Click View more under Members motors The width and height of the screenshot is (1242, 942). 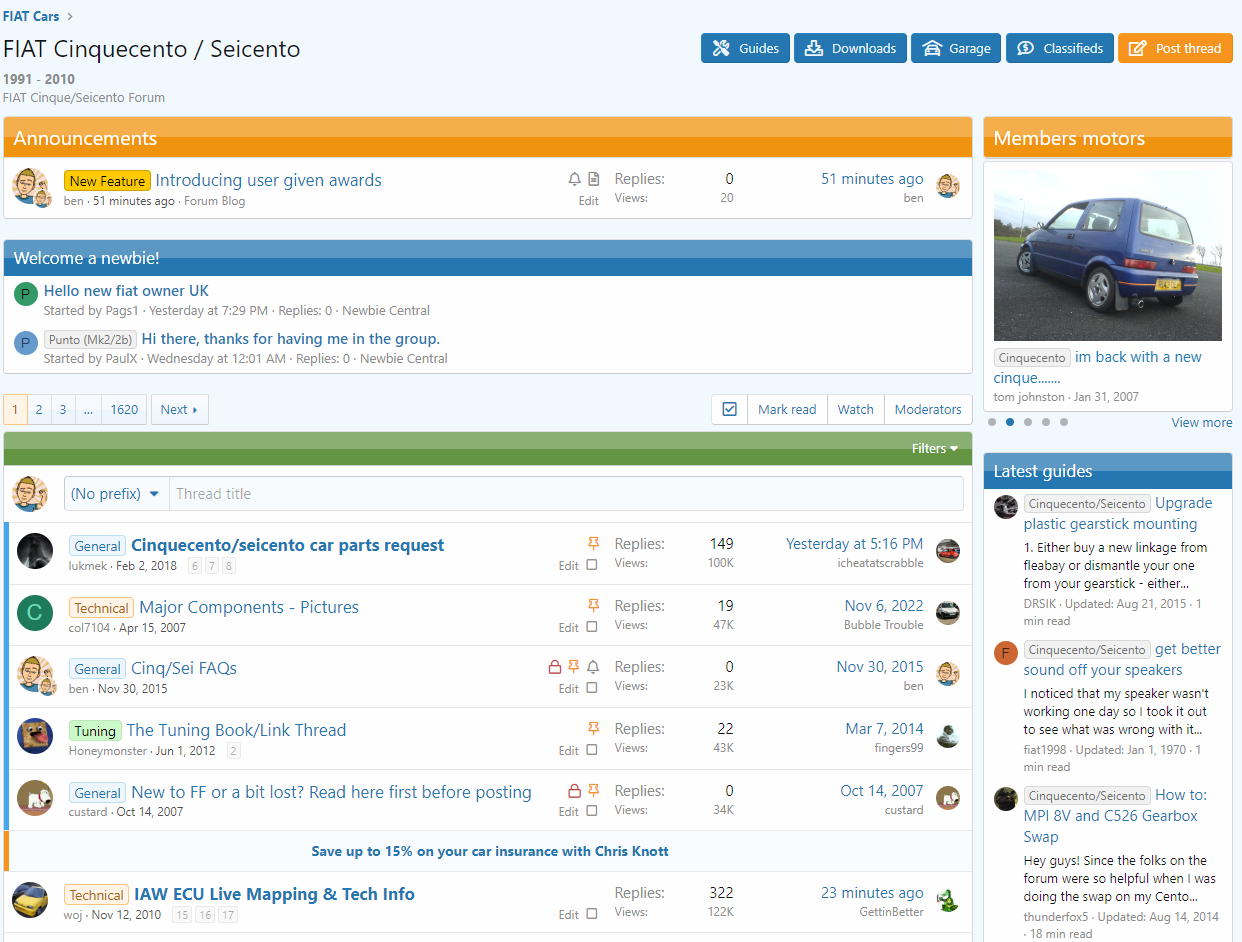(1202, 423)
